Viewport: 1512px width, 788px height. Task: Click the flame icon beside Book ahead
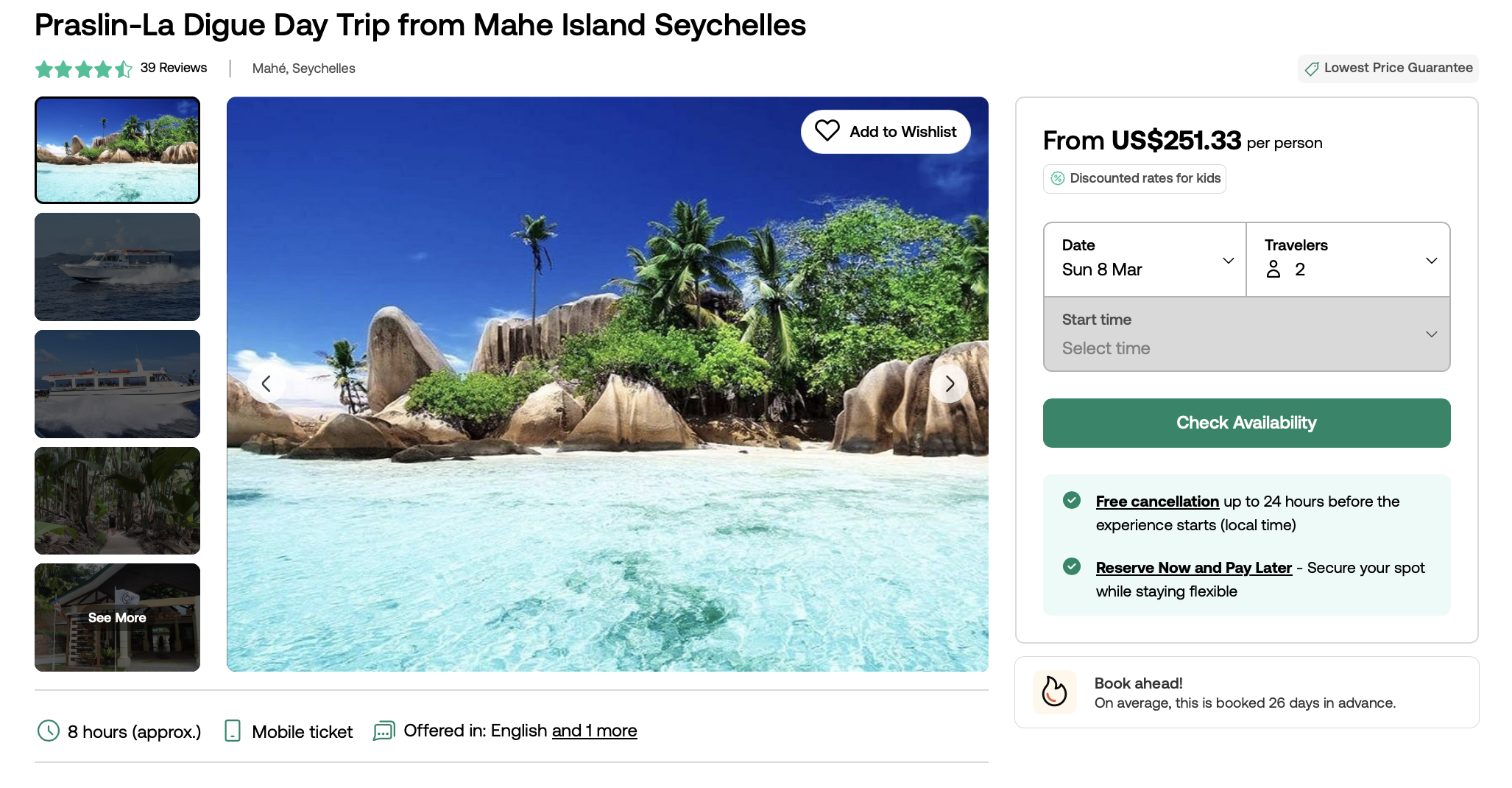coord(1054,692)
